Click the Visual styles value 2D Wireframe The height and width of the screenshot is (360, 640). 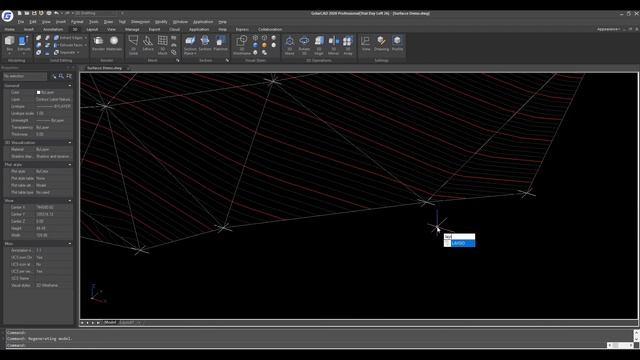coord(53,285)
